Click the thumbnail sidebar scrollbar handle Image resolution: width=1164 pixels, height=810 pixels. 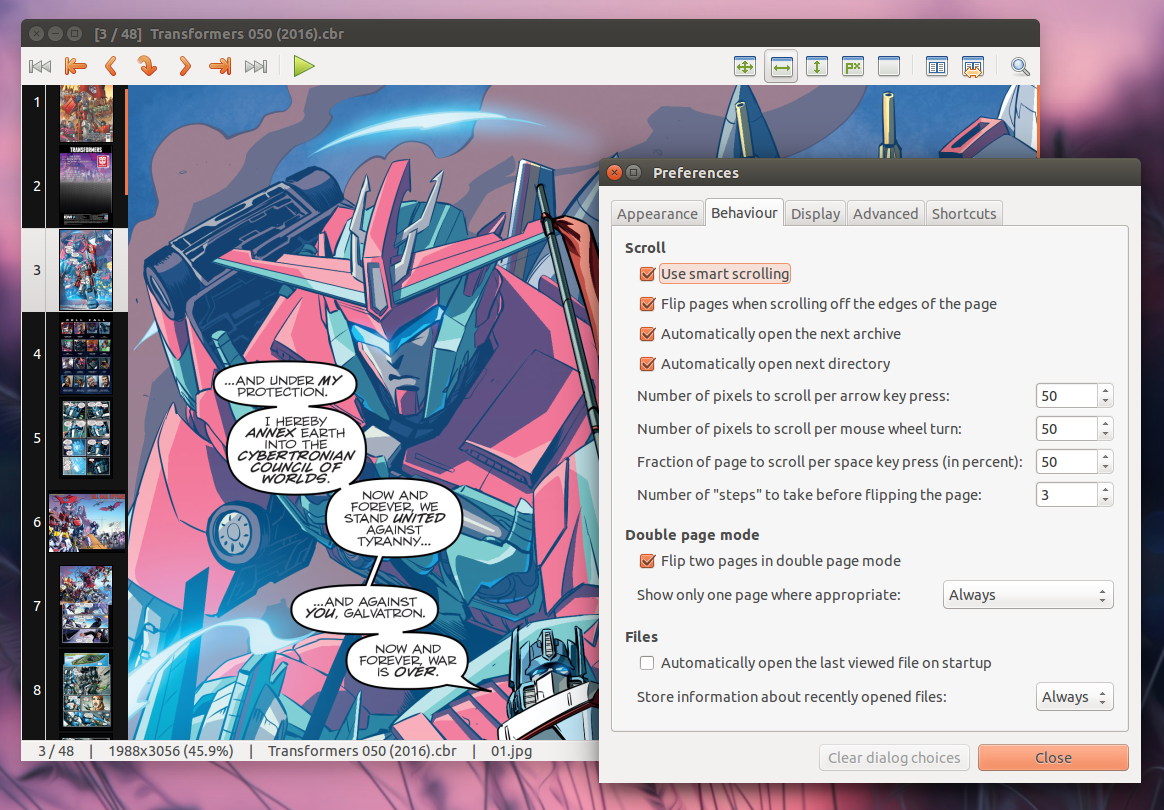click(126, 141)
